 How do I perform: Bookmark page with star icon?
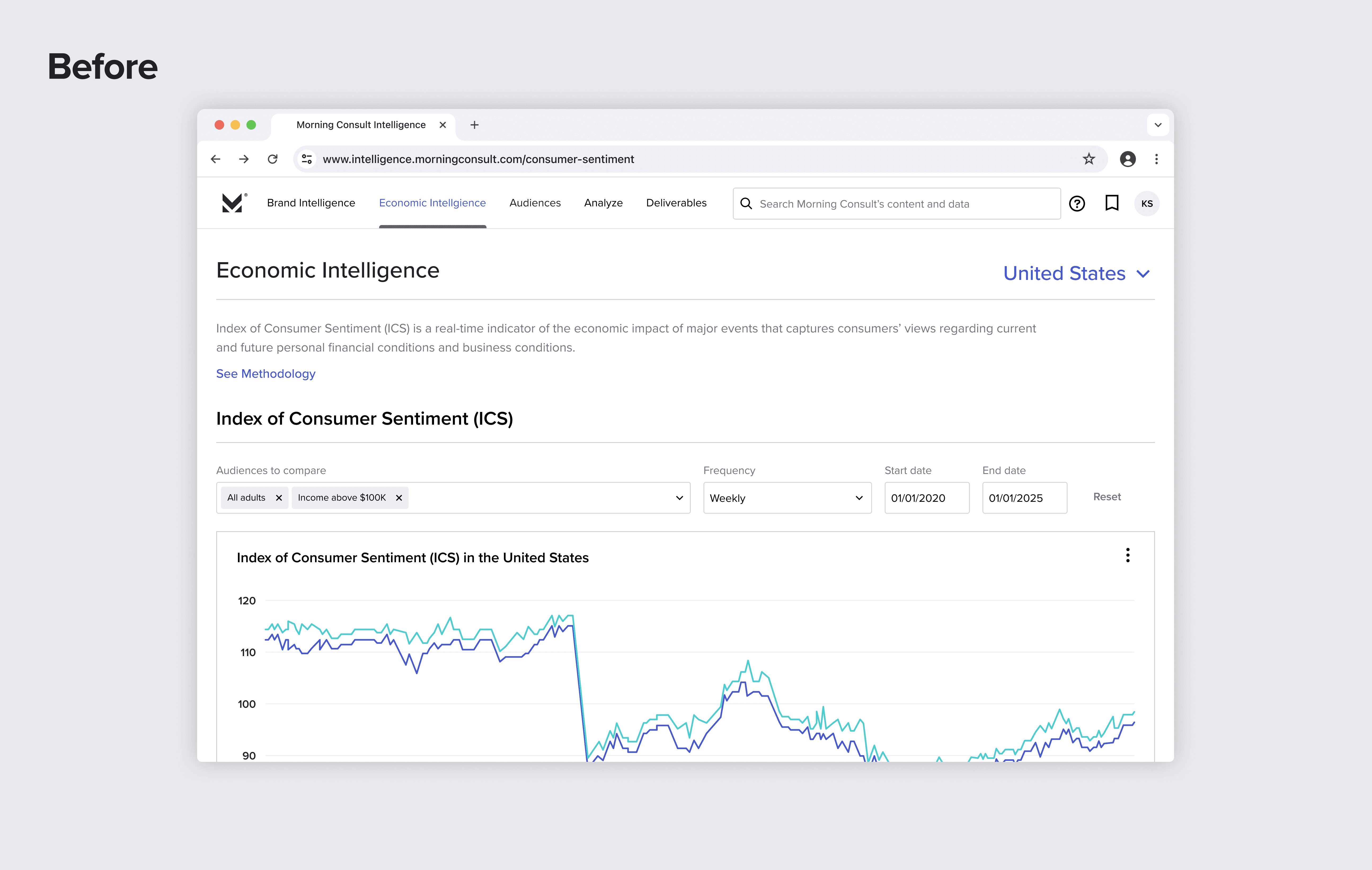(x=1088, y=159)
